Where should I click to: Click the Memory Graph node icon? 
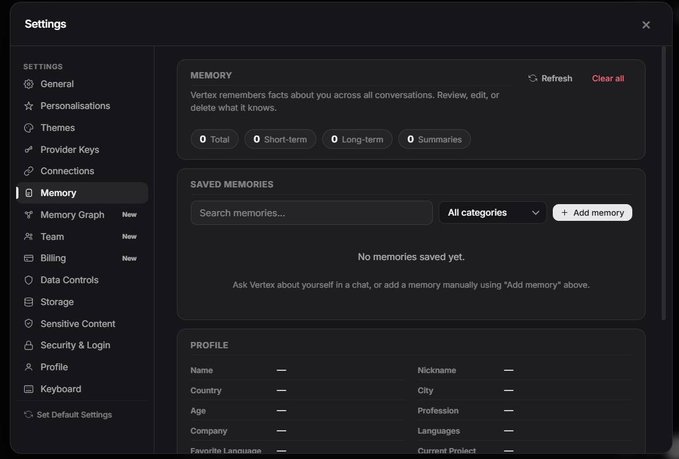coord(29,215)
